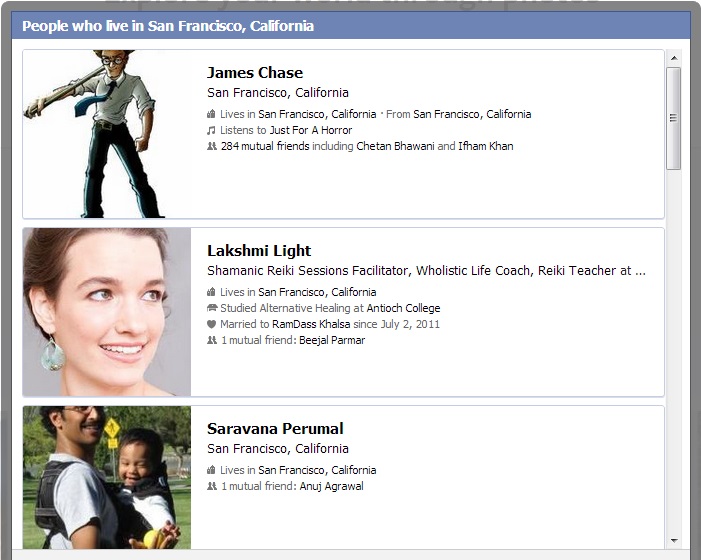
Task: Open the Antioch College link
Action: point(403,308)
